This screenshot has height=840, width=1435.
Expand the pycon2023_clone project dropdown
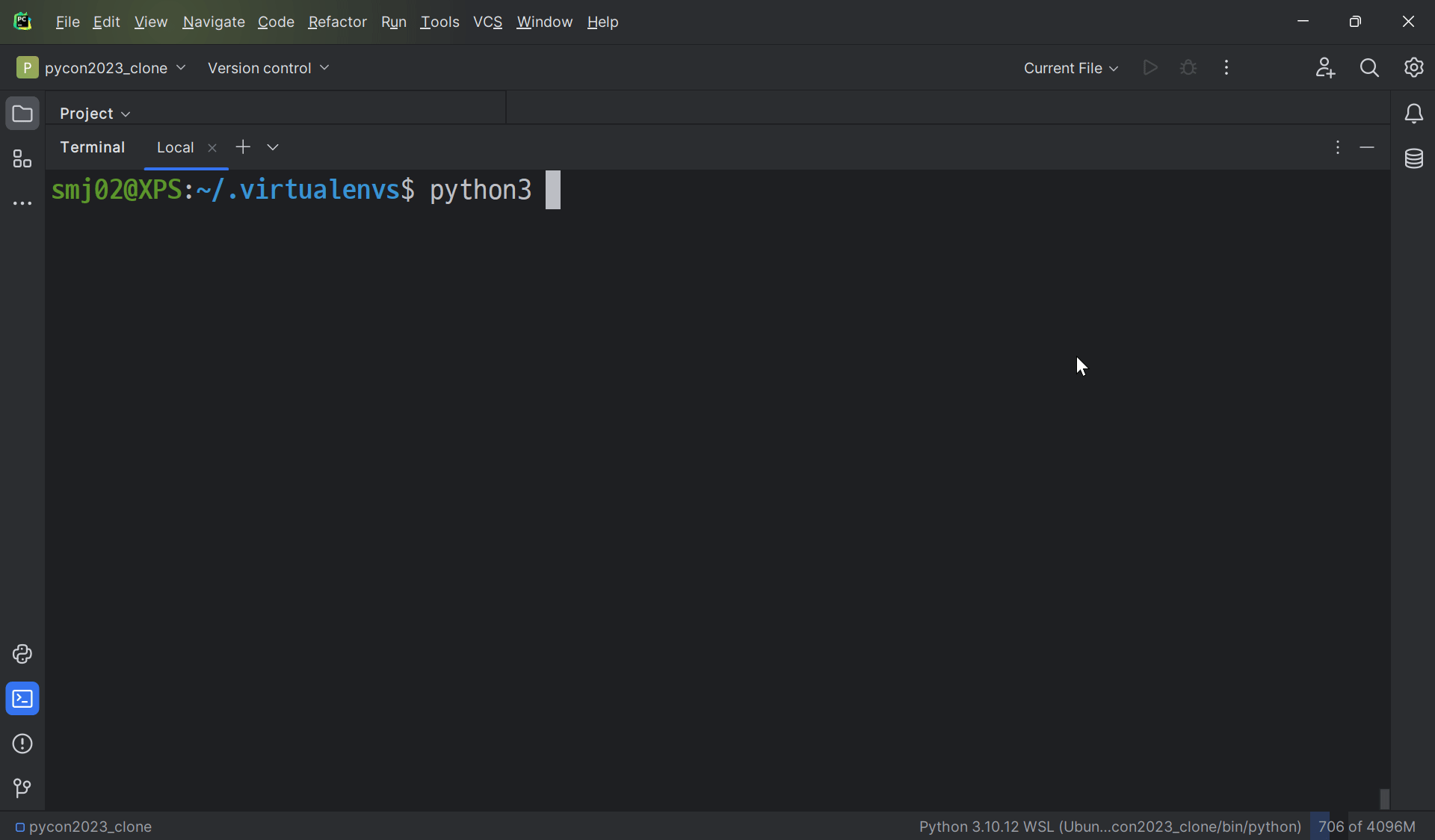click(x=102, y=68)
